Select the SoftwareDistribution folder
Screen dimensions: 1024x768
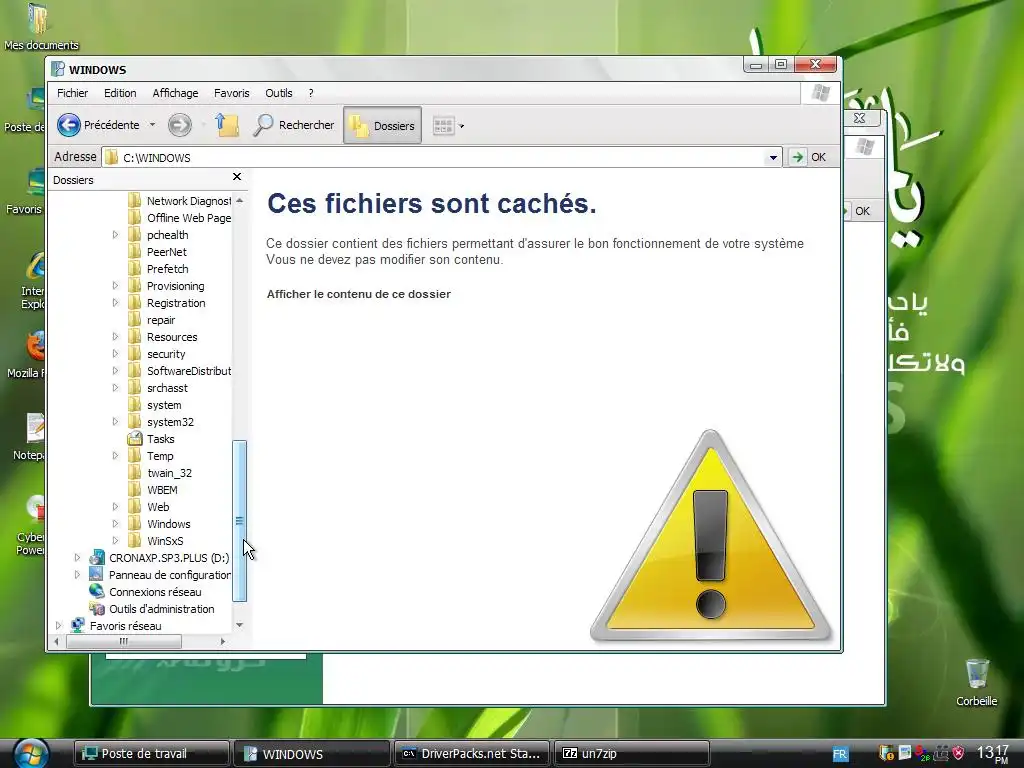(180, 371)
